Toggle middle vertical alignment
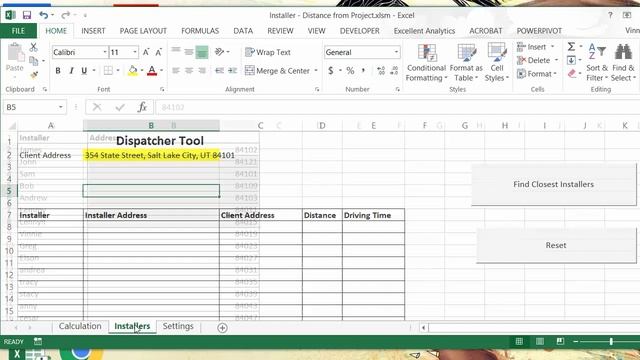Image resolution: width=640 pixels, height=360 pixels. (x=189, y=52)
